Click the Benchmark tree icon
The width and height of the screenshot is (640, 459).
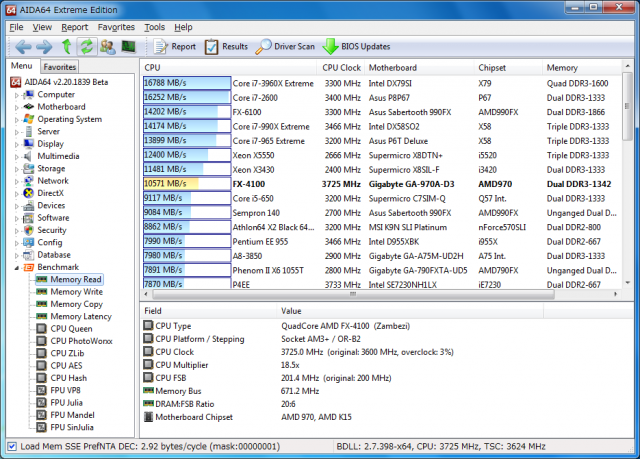coord(29,267)
